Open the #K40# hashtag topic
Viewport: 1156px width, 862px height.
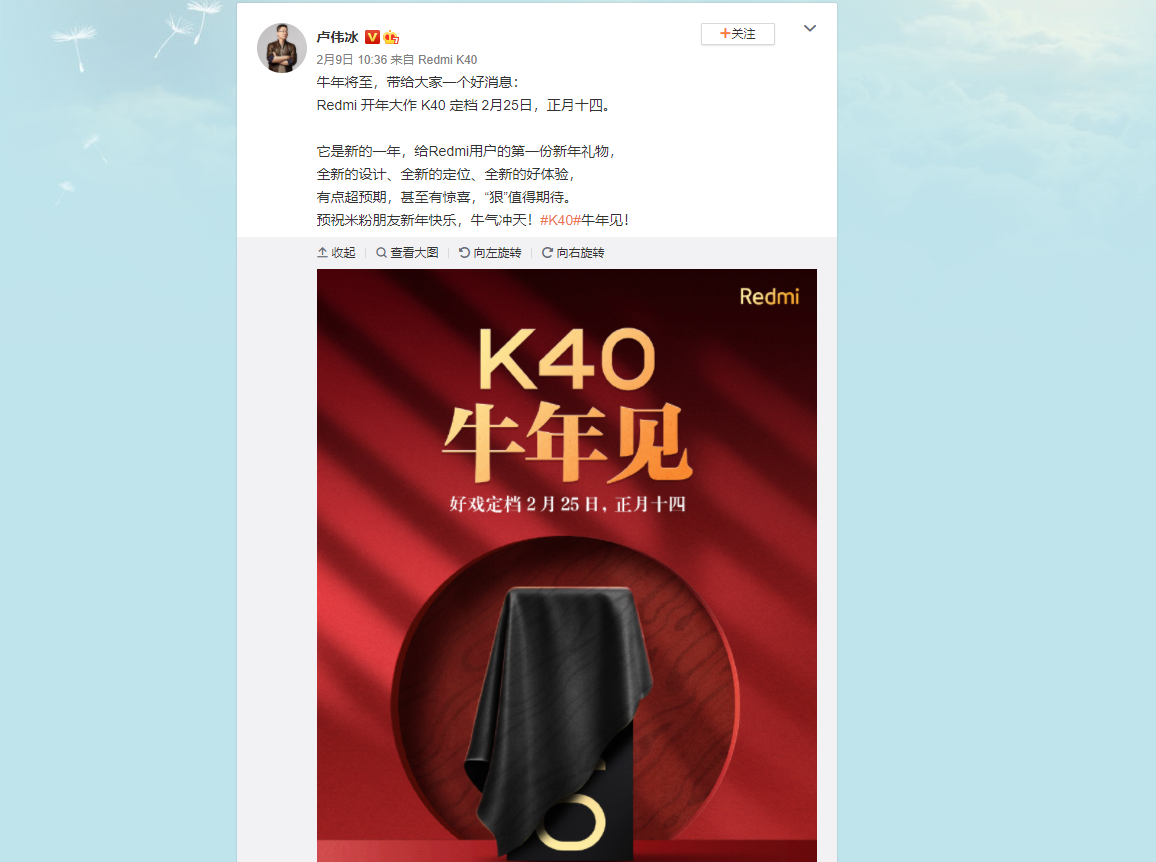560,220
